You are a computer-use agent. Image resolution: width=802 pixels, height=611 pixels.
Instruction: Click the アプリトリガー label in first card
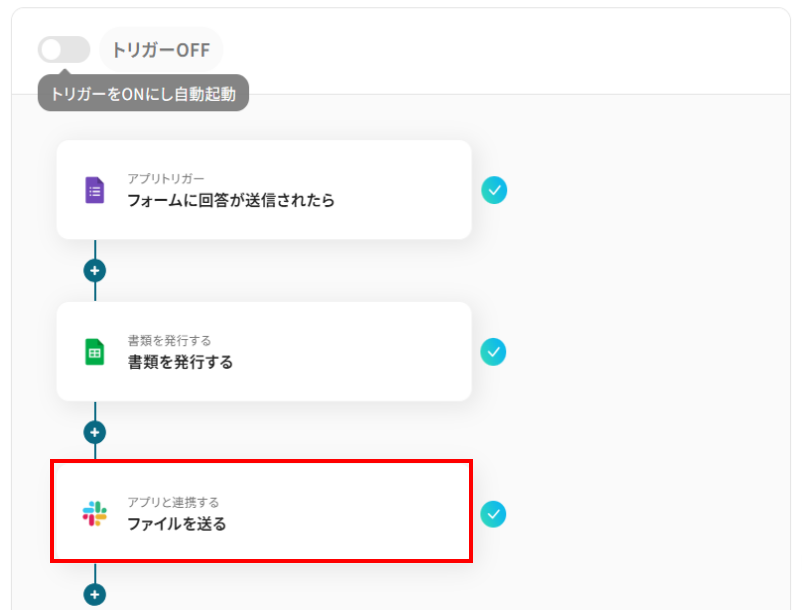pyautogui.click(x=165, y=178)
